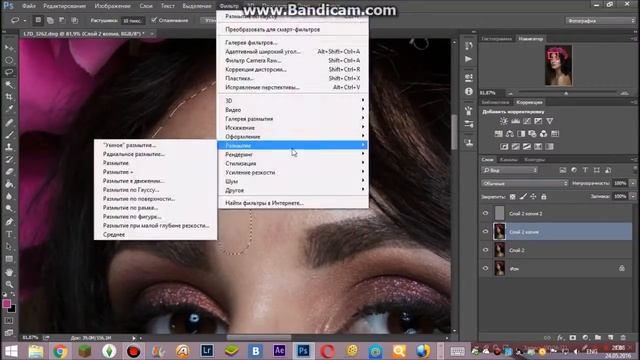Viewport: 640px width, 360px height.
Task: Add a Levels adjustment layer
Action: click(516, 121)
